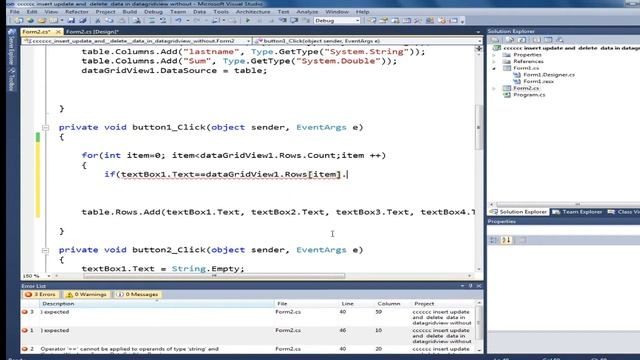
Task: Click the Open File folder icon
Action: pyautogui.click(x=42, y=20)
